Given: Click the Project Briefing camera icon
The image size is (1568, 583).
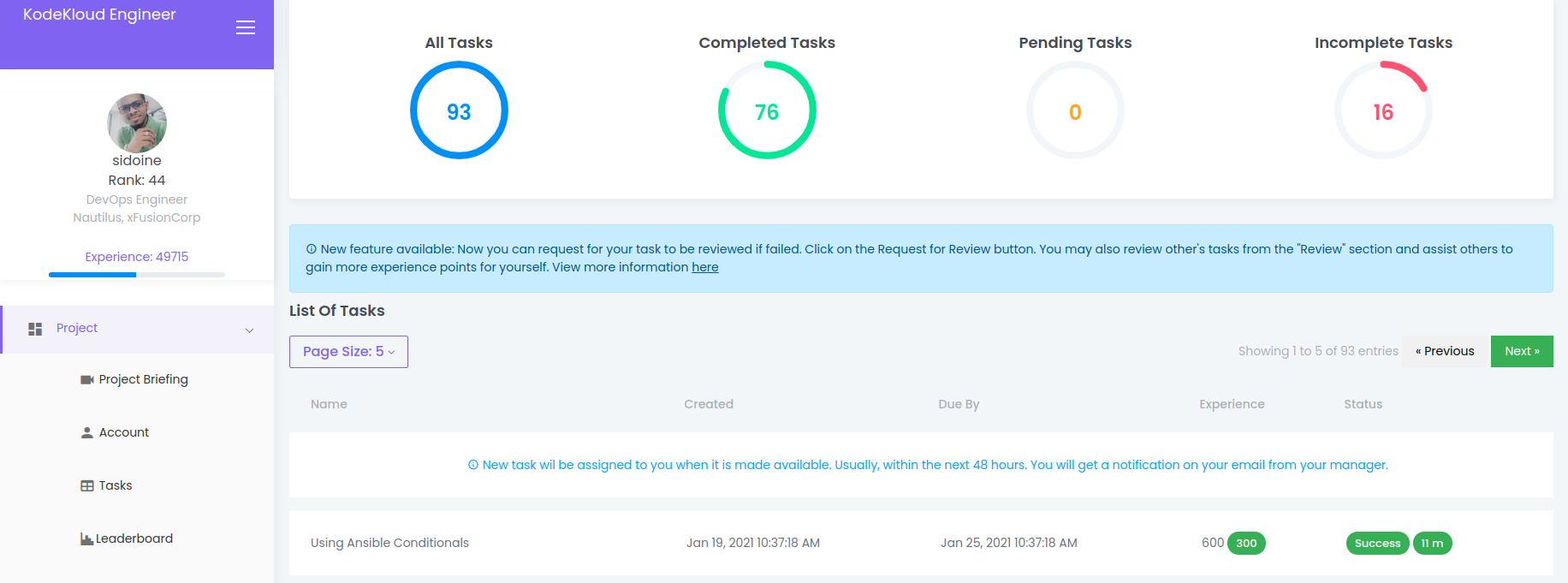Looking at the screenshot, I should [86, 379].
